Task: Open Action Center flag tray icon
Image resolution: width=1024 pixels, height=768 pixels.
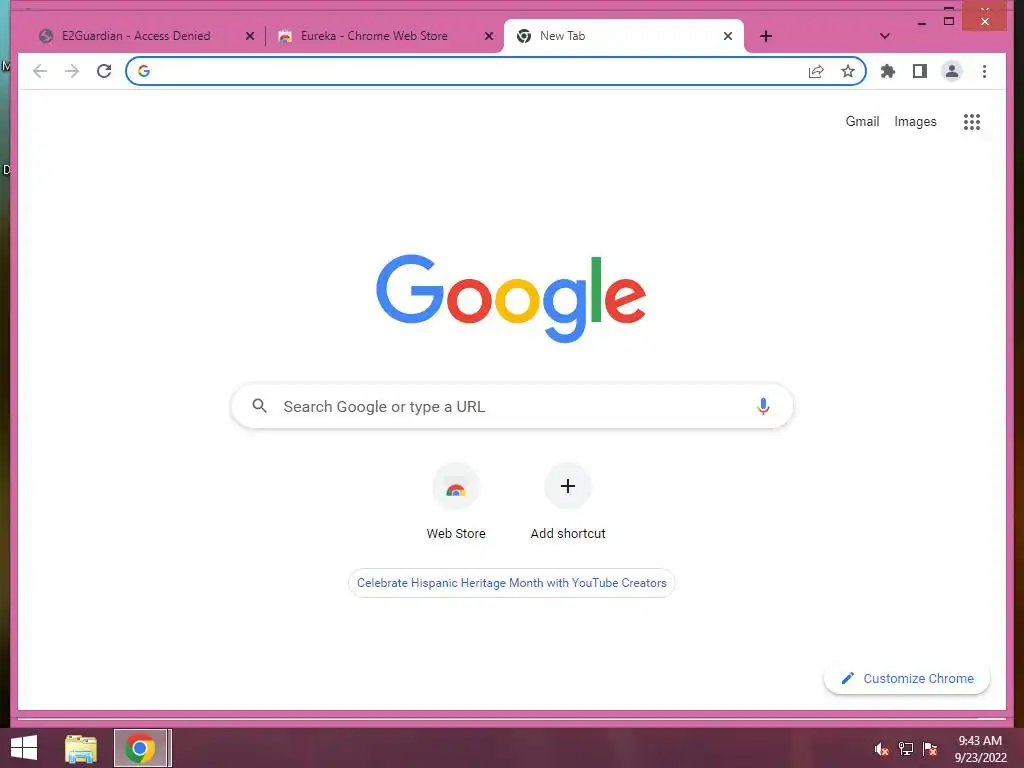Action: tap(930, 749)
